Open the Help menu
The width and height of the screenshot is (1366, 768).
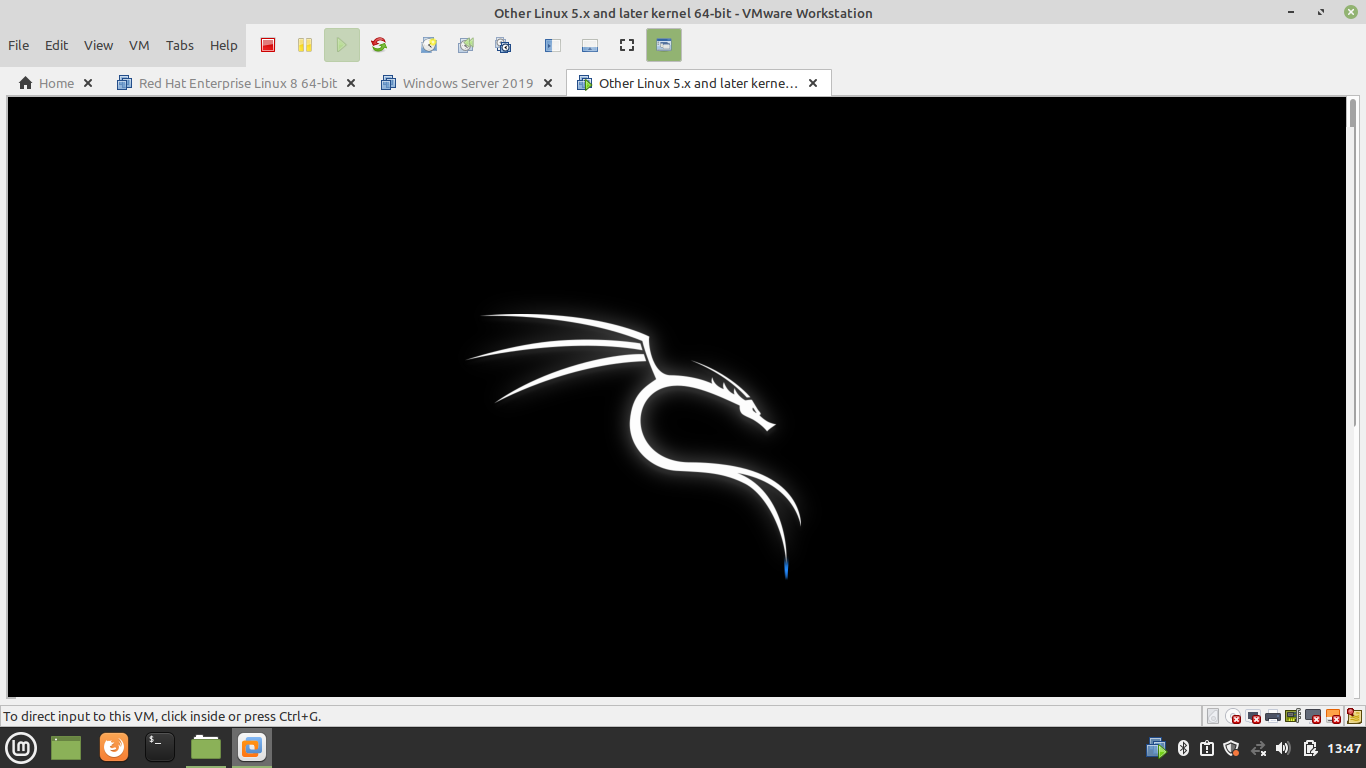(224, 45)
